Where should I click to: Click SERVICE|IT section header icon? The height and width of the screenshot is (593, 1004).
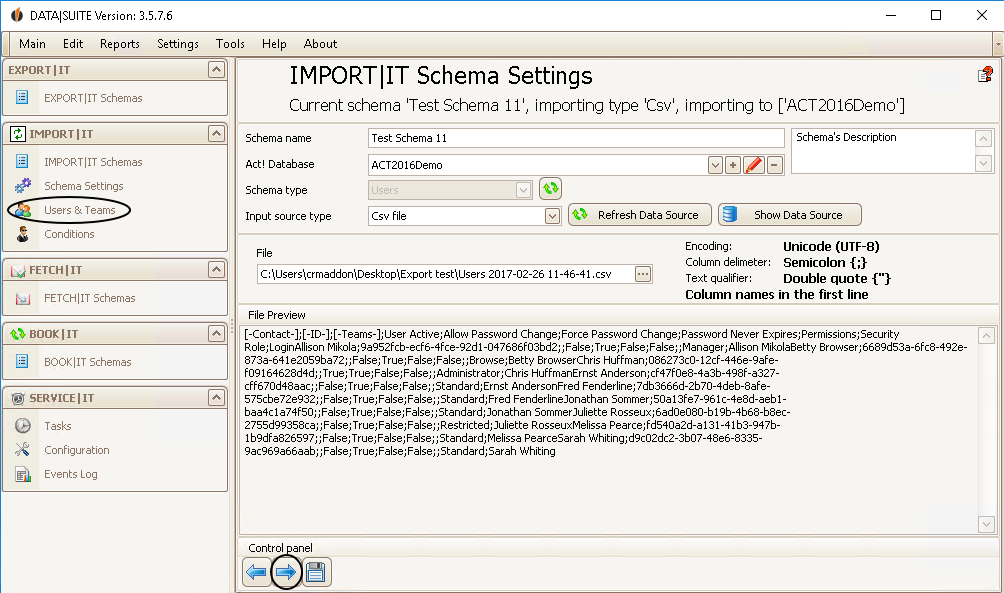tap(18, 398)
